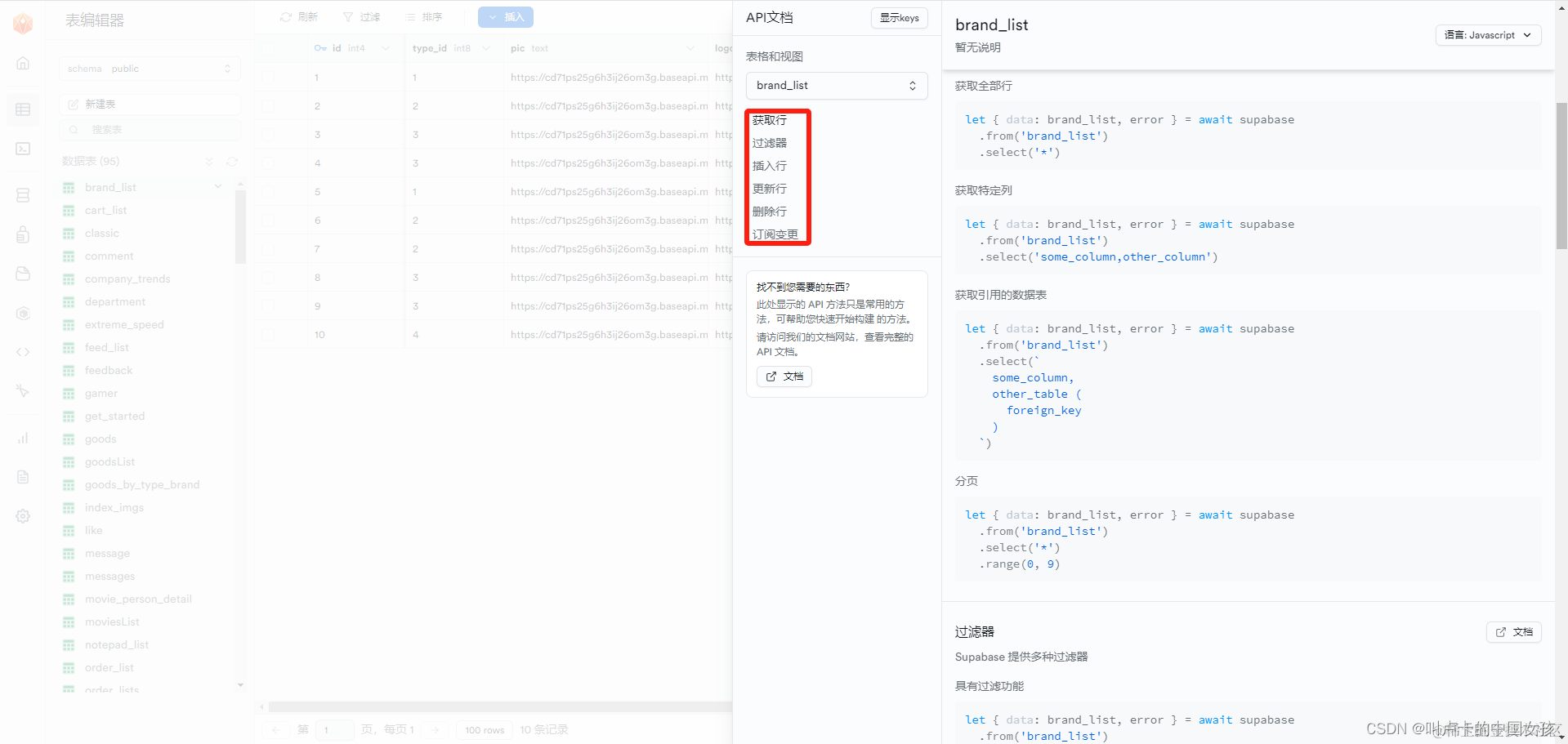Image resolution: width=1568 pixels, height=744 pixels.
Task: Open the movie_person_detail table
Action: click(x=138, y=599)
